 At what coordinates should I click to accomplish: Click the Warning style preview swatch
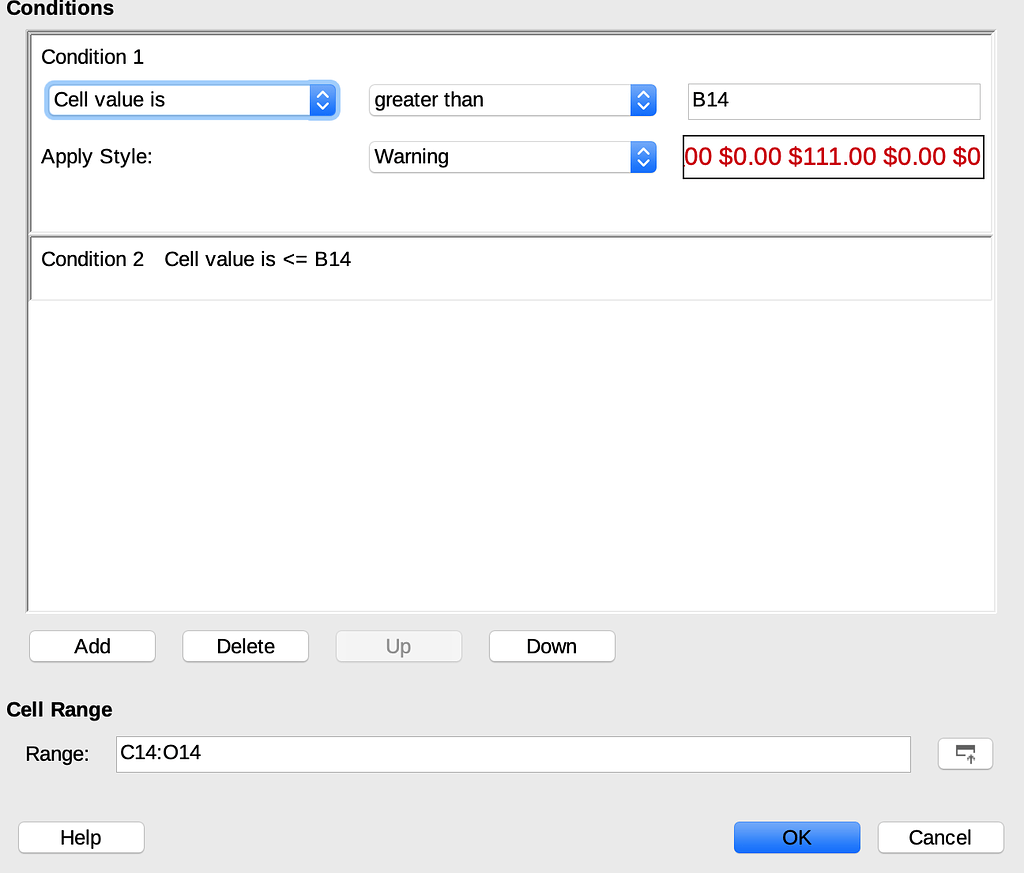(832, 157)
